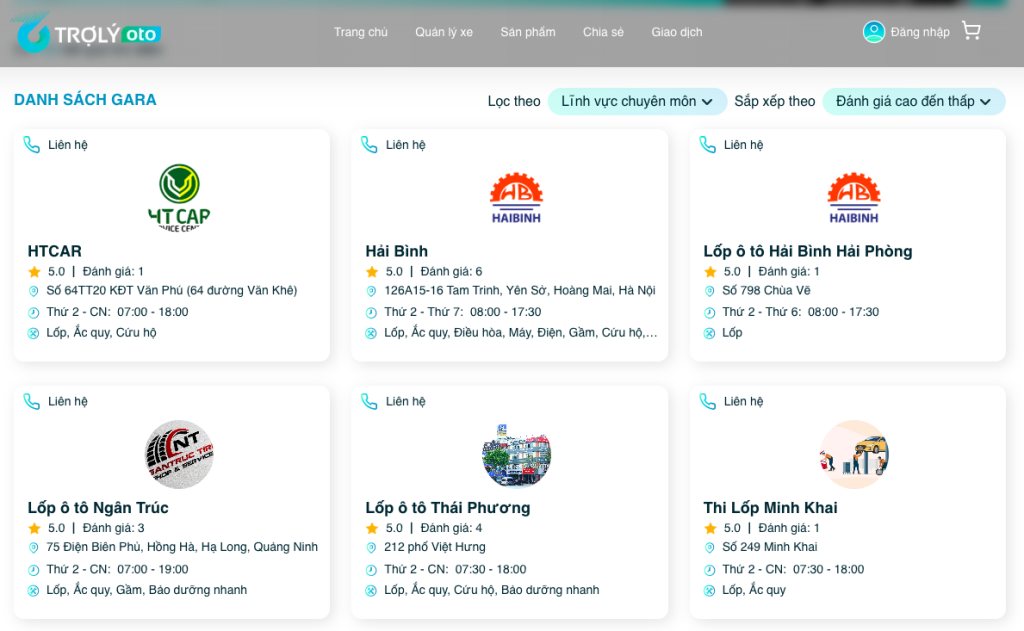The width and height of the screenshot is (1024, 631).
Task: Open the Chia sẻ menu
Action: 603,32
